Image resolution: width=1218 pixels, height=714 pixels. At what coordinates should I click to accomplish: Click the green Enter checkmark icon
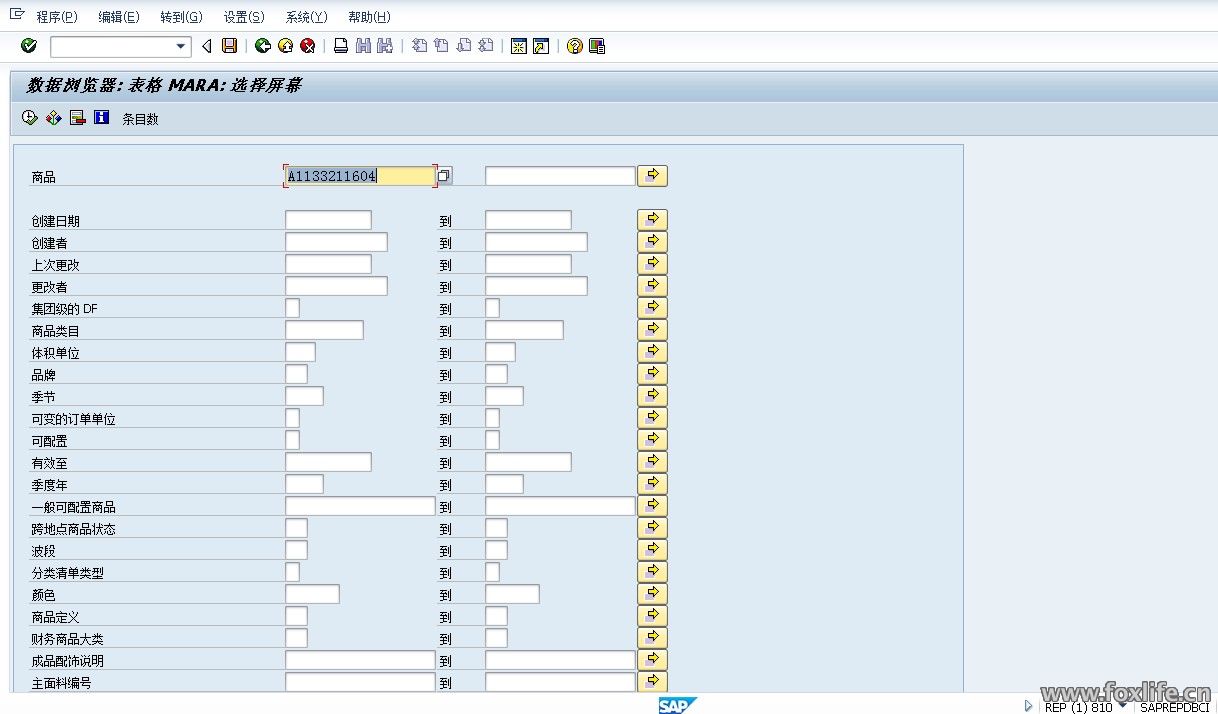[28, 46]
